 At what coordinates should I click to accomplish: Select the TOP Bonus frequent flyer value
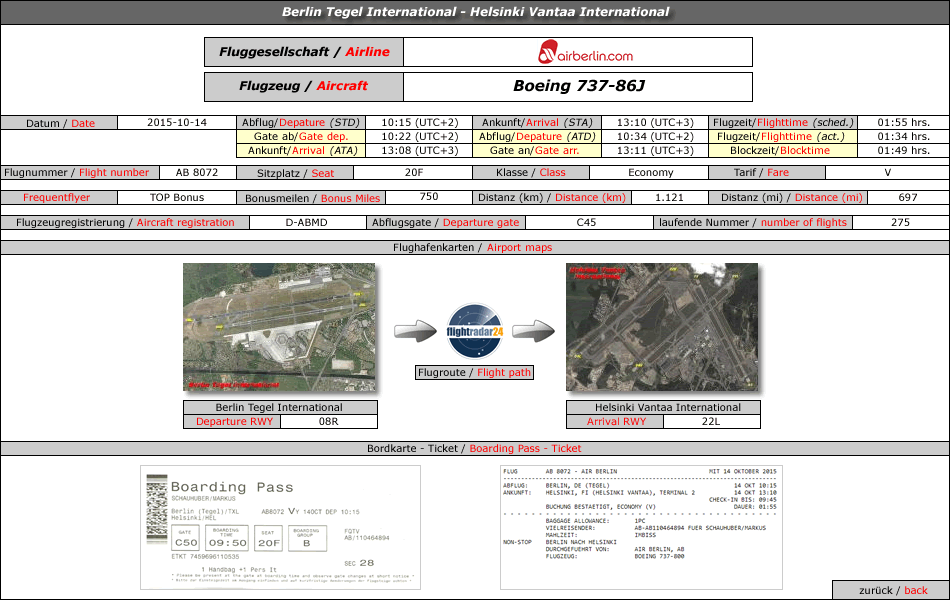(x=177, y=197)
